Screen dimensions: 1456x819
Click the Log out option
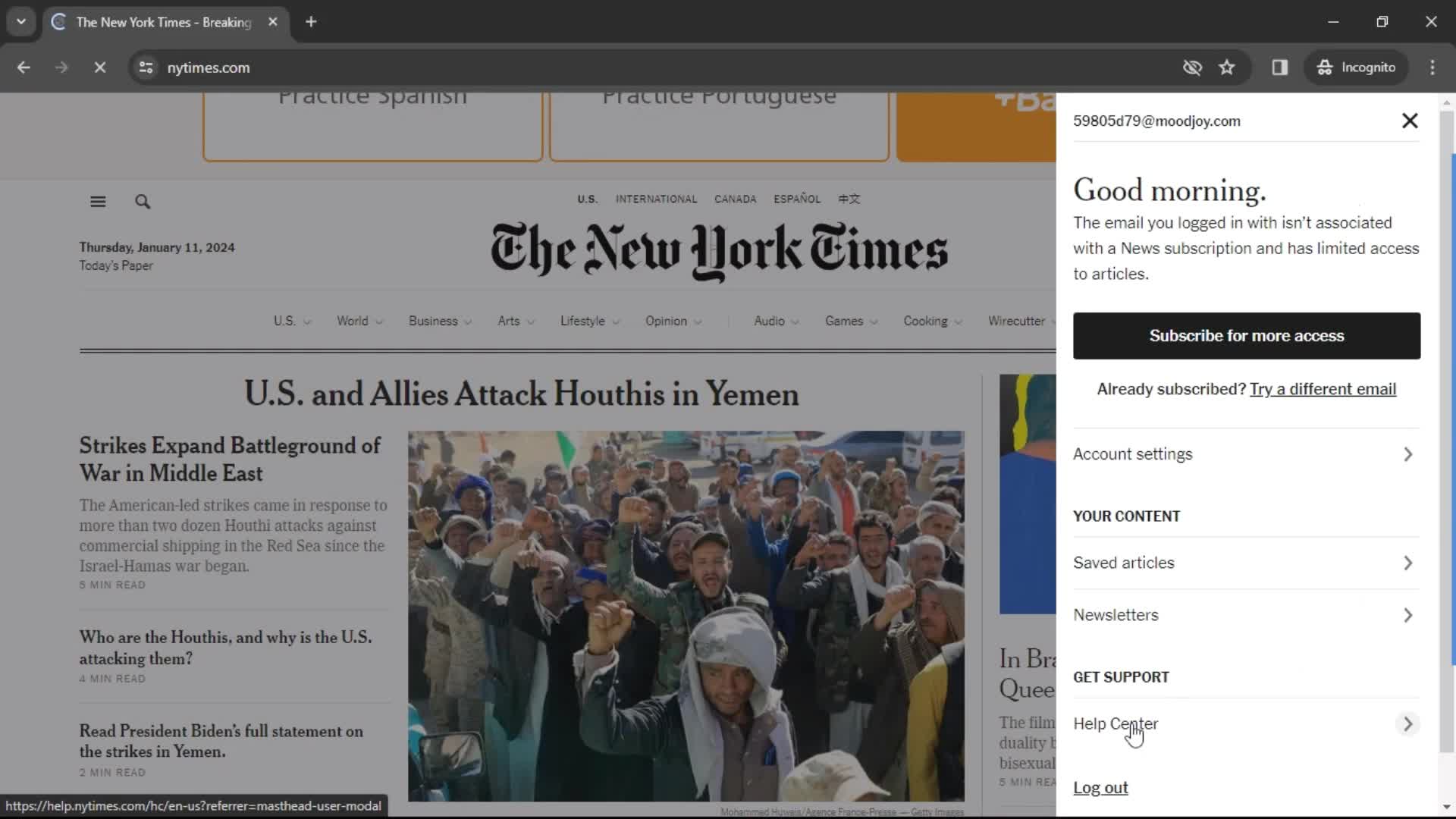(x=1100, y=787)
